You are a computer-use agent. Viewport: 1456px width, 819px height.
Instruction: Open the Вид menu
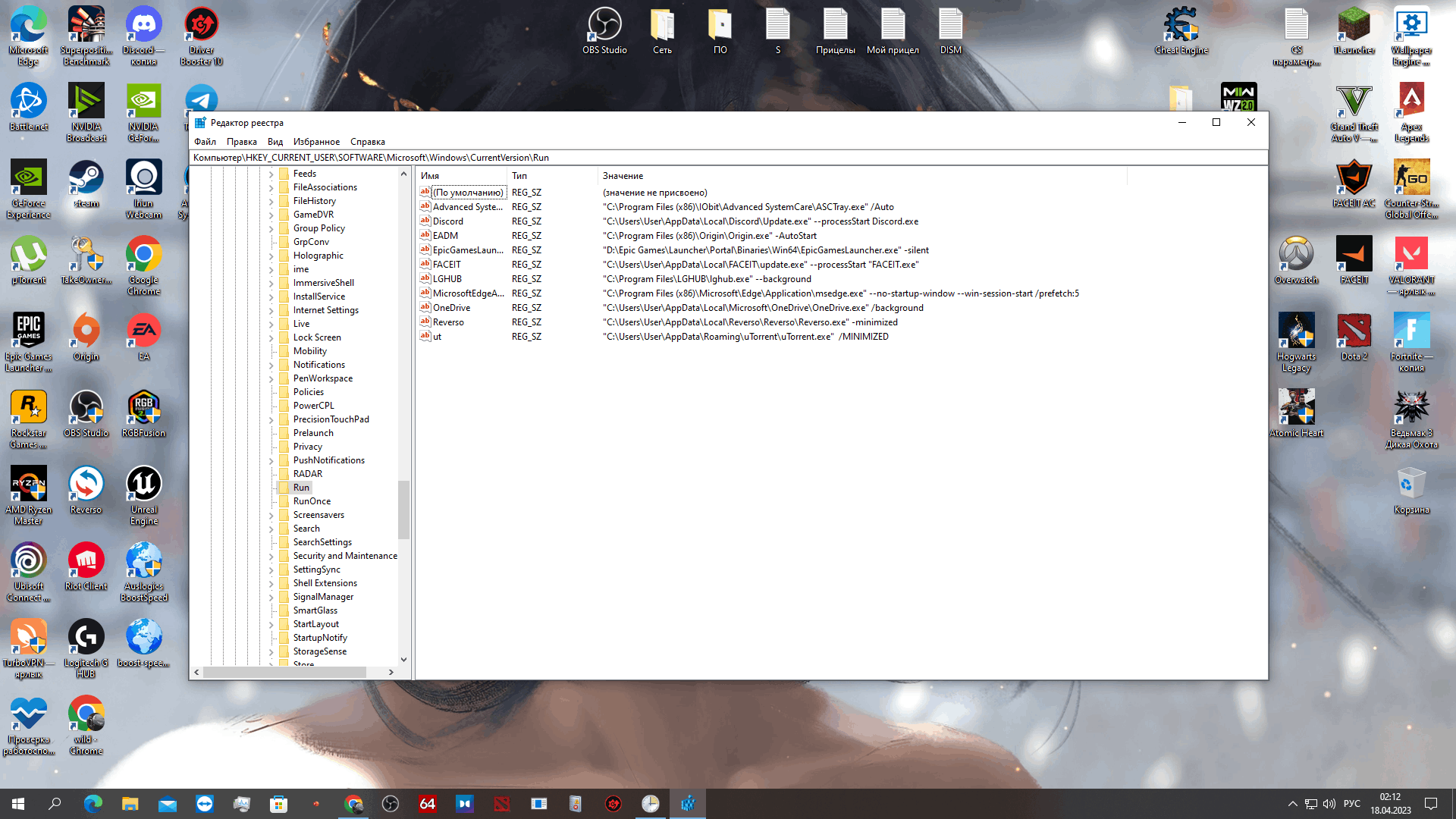click(275, 142)
